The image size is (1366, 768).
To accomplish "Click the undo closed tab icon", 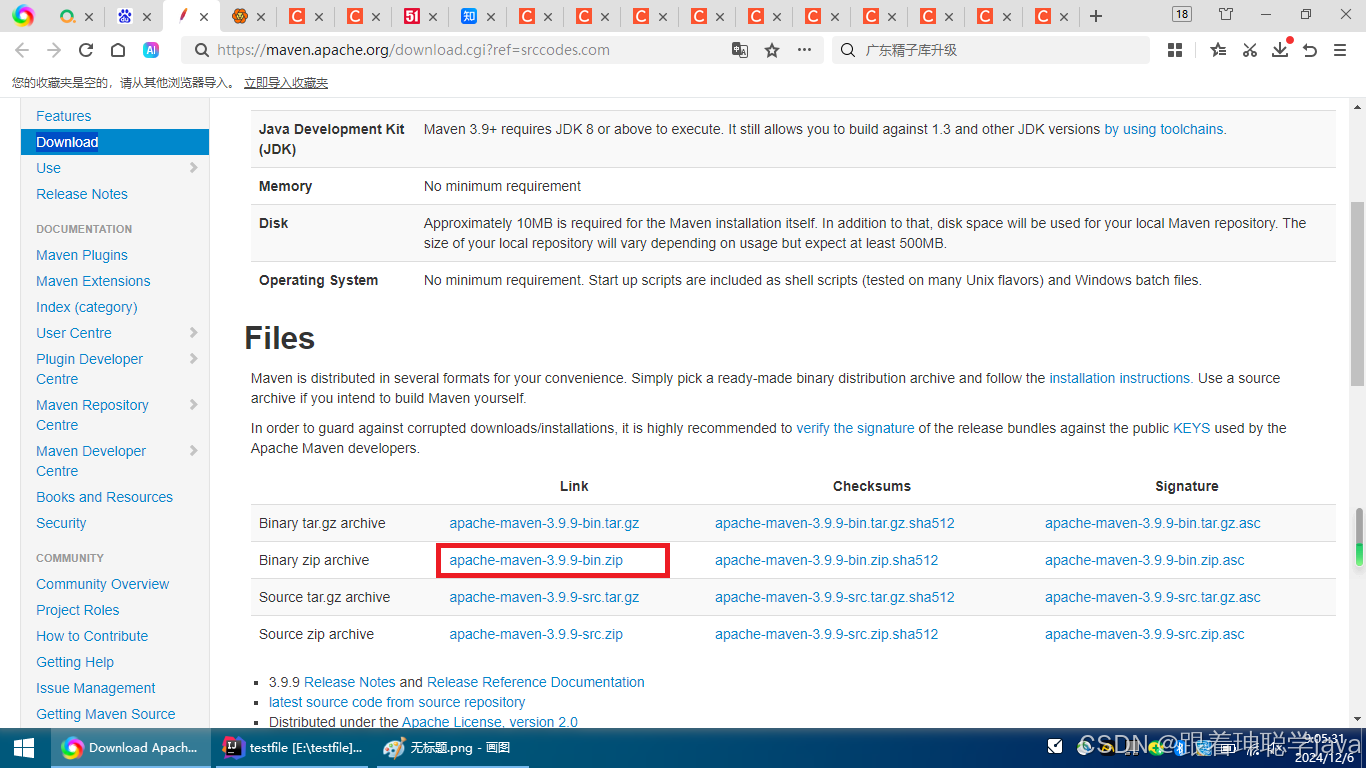I will pyautogui.click(x=1310, y=50).
